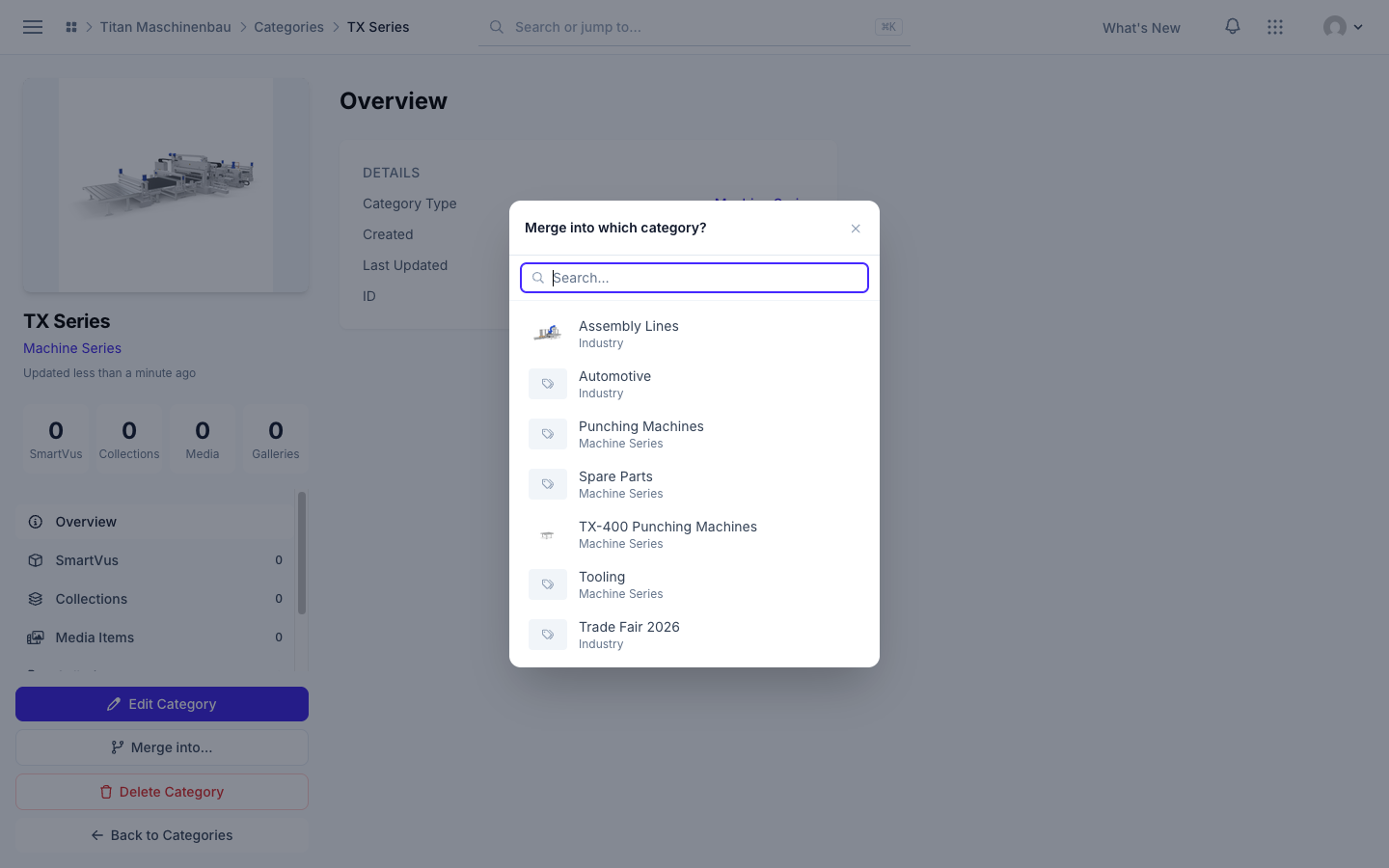The height and width of the screenshot is (868, 1389).
Task: Click the tag icon beside Trade Fair 2026
Action: [548, 635]
